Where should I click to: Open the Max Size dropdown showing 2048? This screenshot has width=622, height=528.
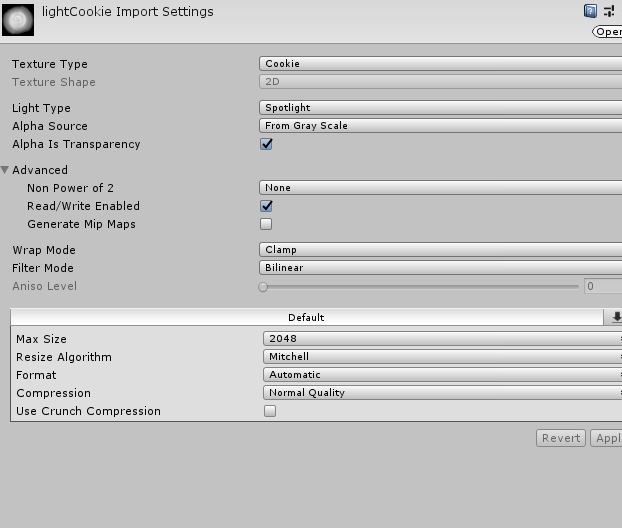coord(442,338)
